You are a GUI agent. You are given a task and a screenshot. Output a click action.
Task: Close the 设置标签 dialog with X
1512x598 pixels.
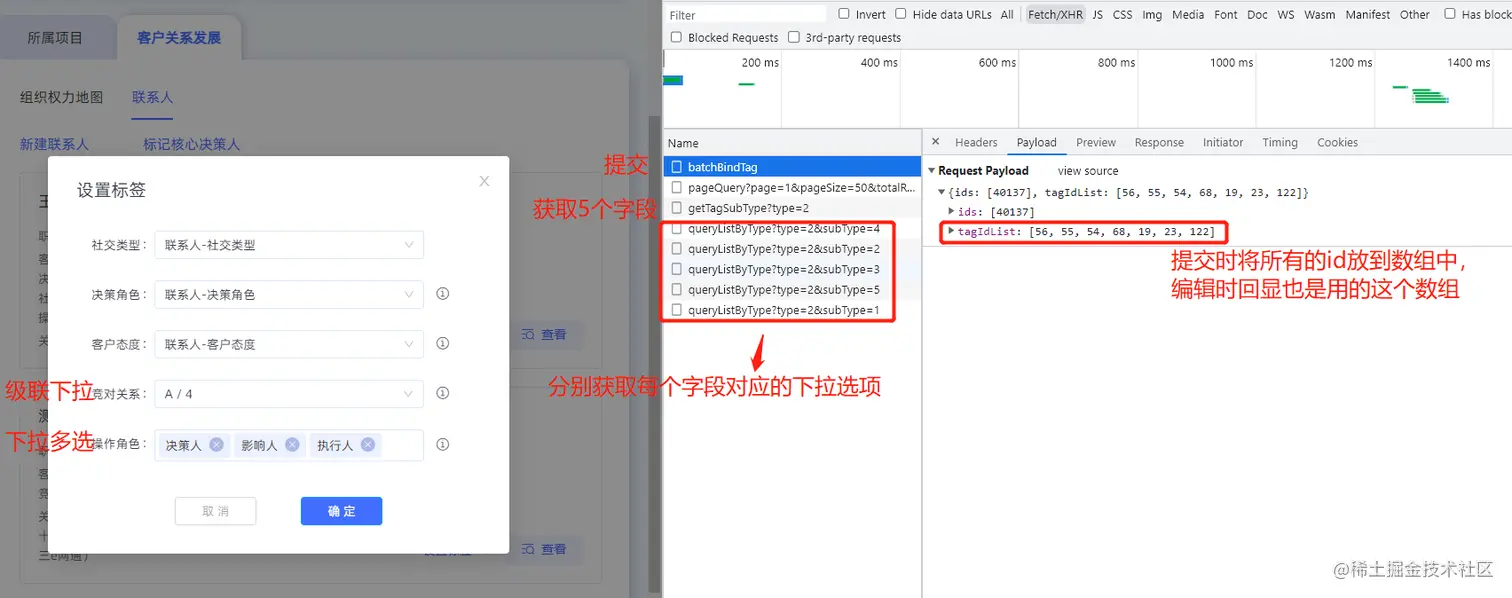coord(484,181)
